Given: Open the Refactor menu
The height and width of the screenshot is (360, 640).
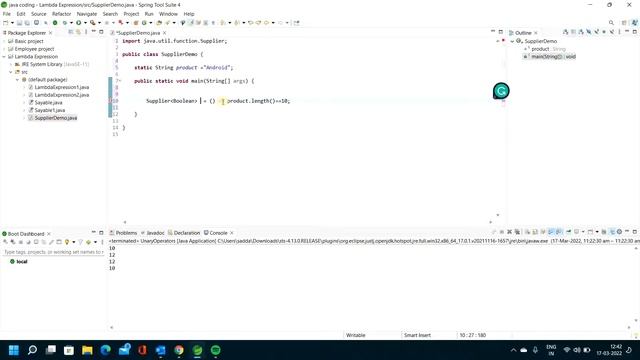Looking at the screenshot, I should click(62, 14).
